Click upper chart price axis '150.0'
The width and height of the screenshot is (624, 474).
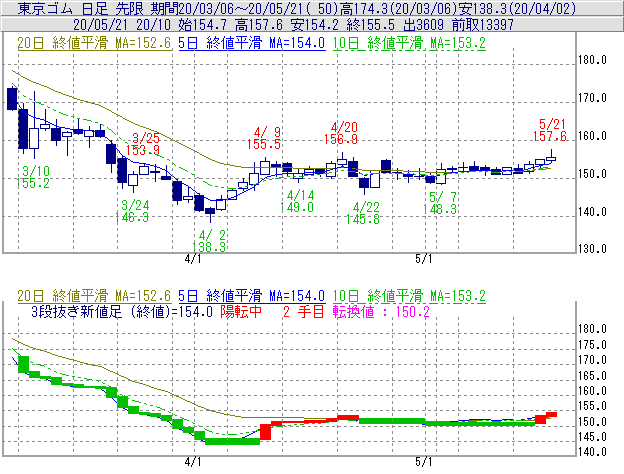point(592,174)
